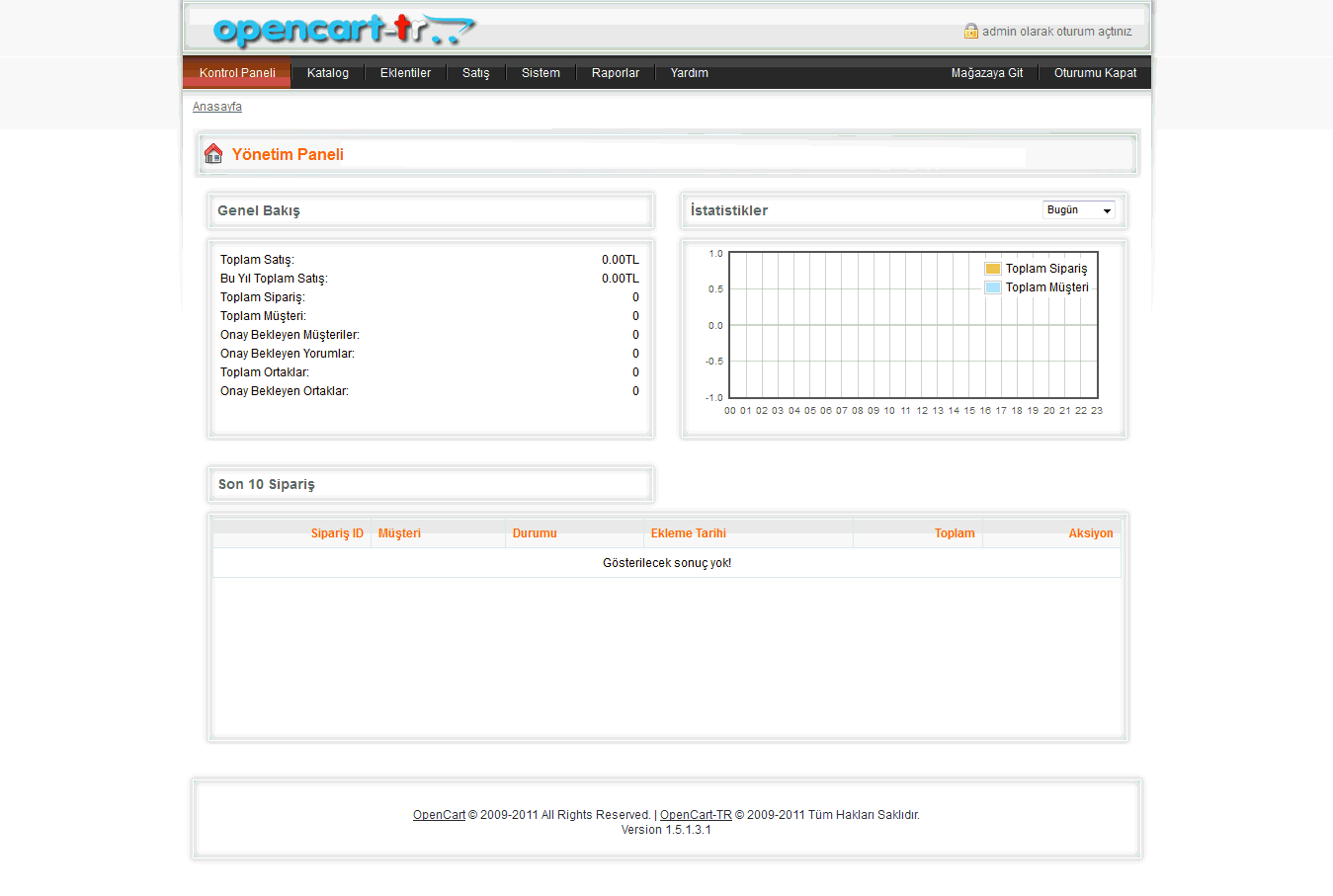Screen dimensions: 1333x896
Task: Open the Yardım menu
Action: 689,73
